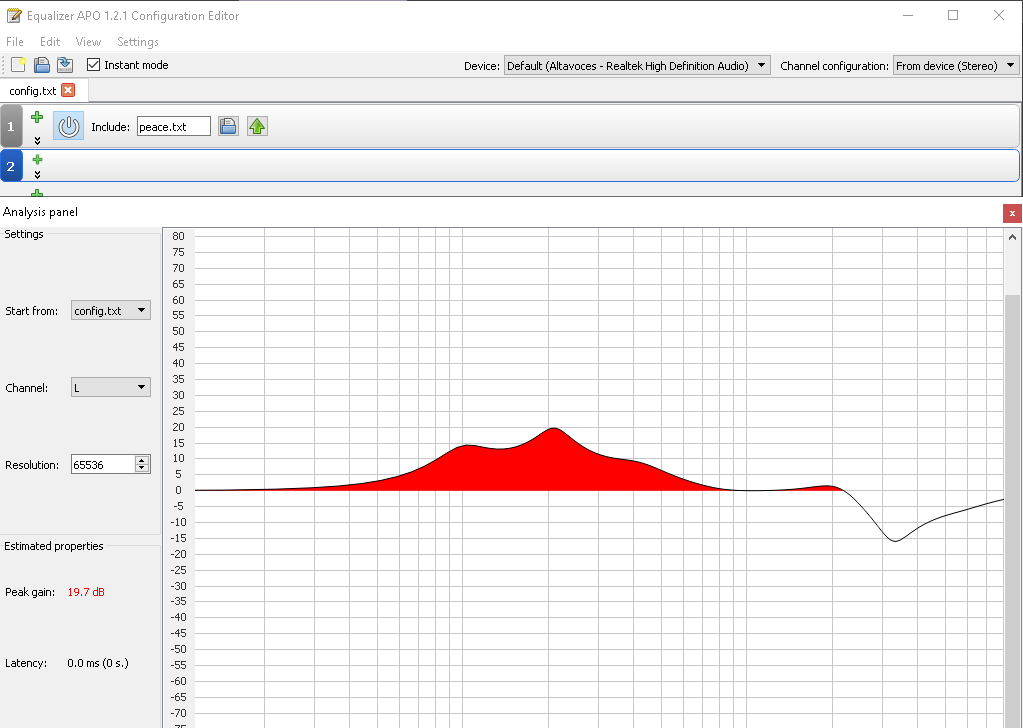Minimize the Configuration Editor window
Image resolution: width=1023 pixels, height=728 pixels.
908,15
